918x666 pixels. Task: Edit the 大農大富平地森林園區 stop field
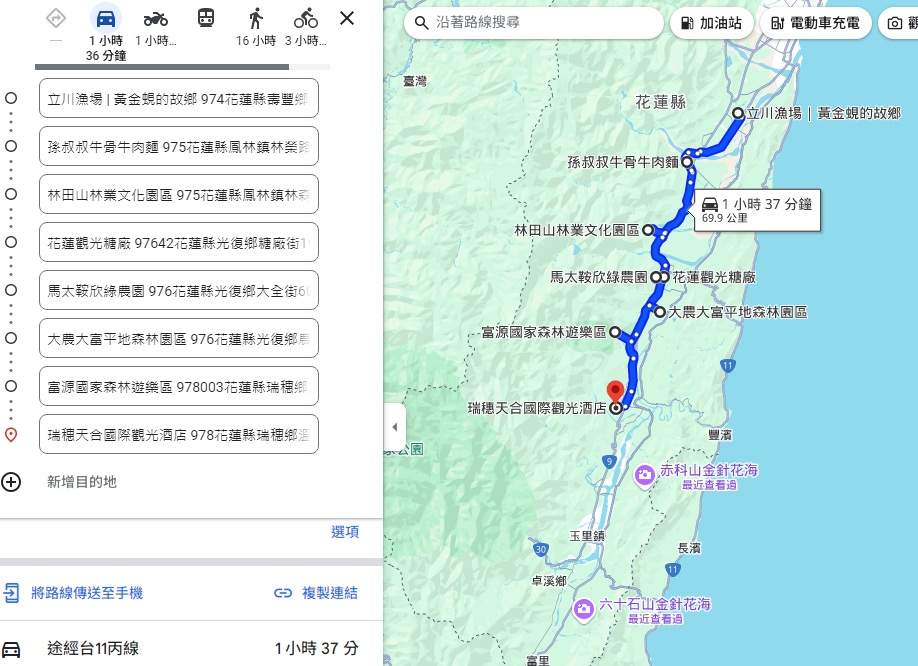(179, 338)
